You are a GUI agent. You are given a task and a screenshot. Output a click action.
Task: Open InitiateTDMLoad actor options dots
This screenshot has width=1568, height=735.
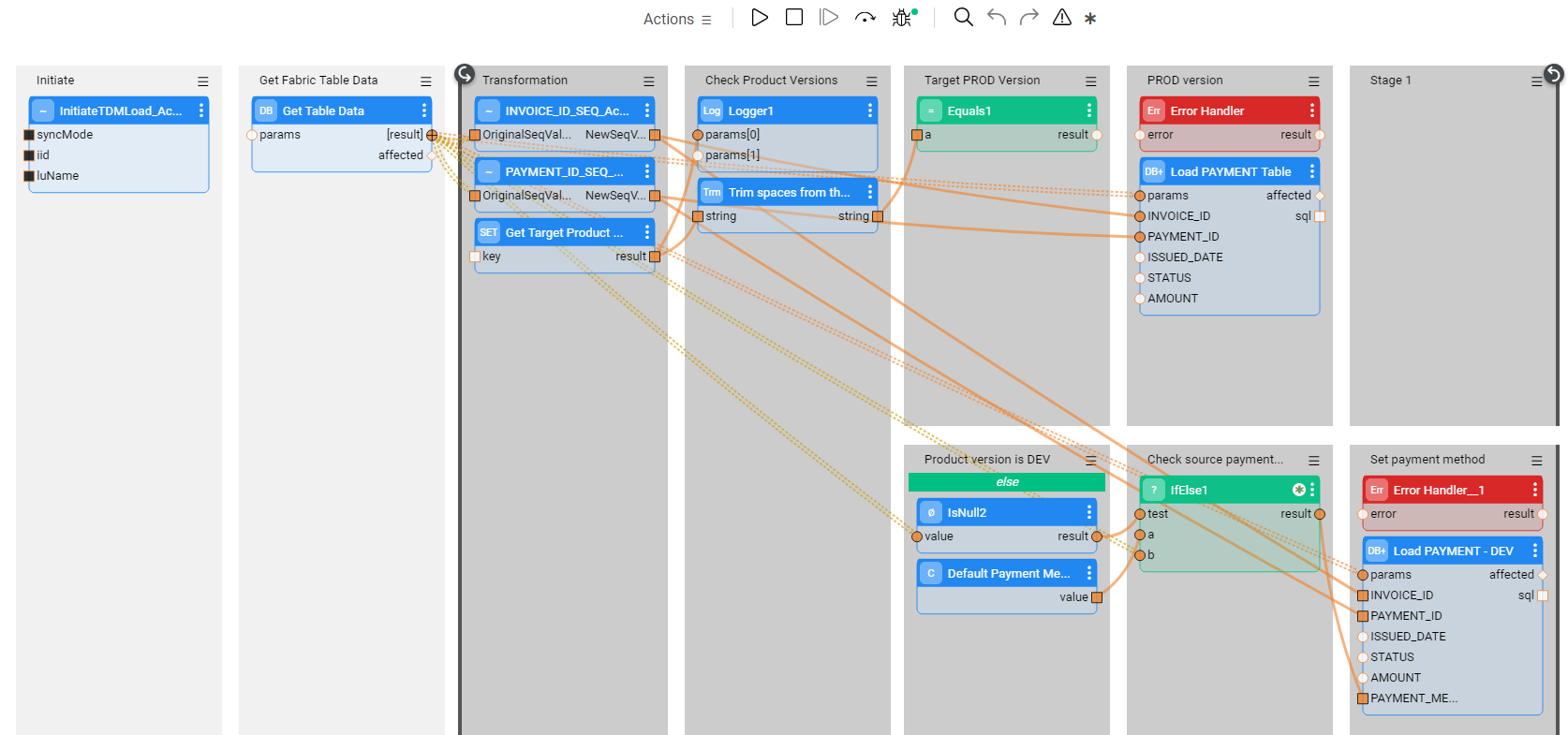201,110
